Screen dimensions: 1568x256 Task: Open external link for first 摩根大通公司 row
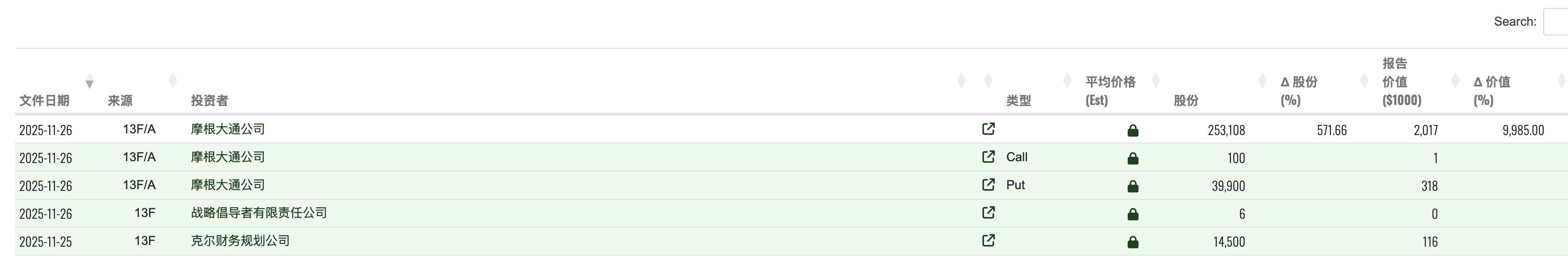(x=988, y=129)
